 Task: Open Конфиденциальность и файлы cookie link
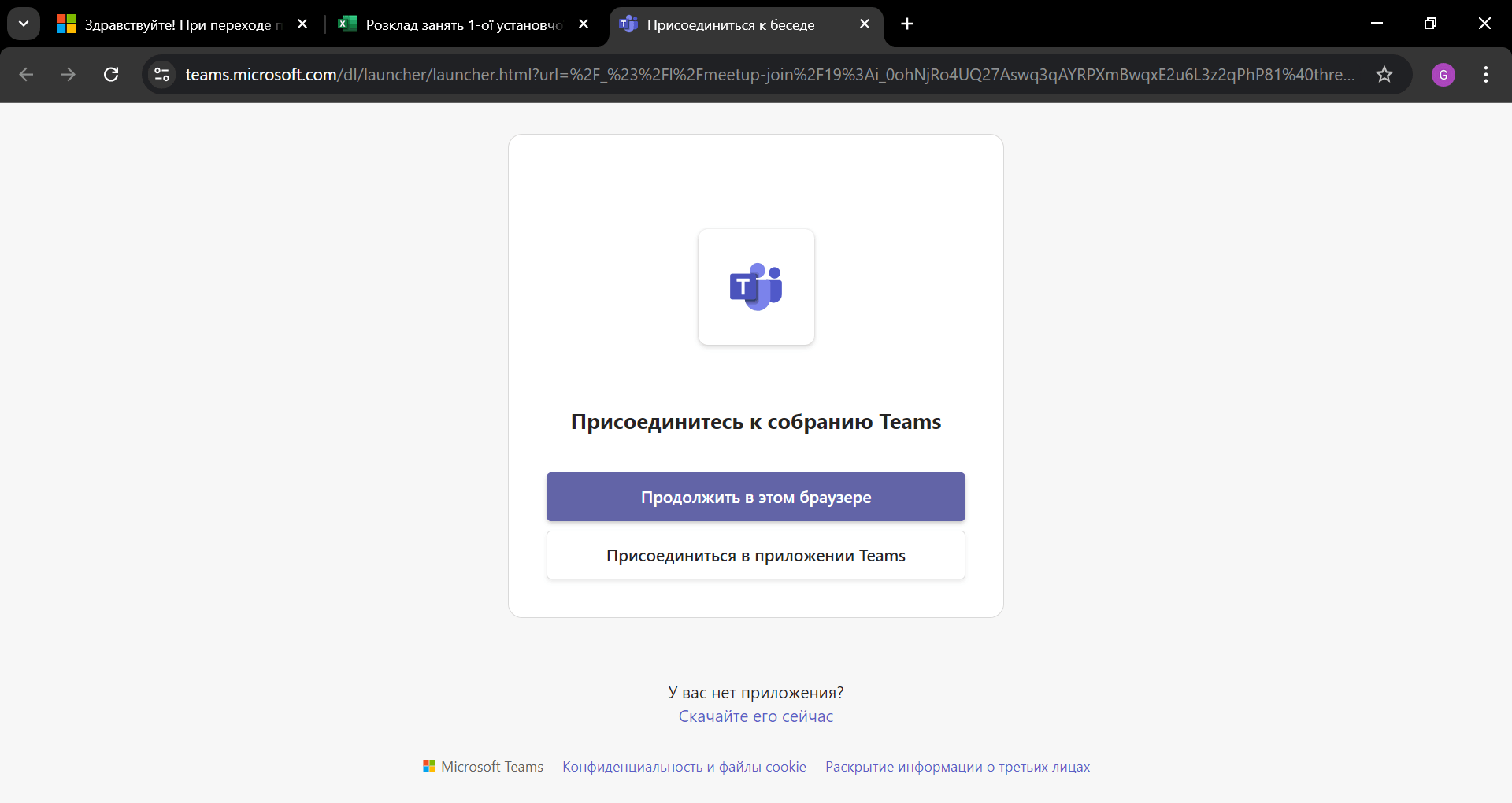point(684,767)
